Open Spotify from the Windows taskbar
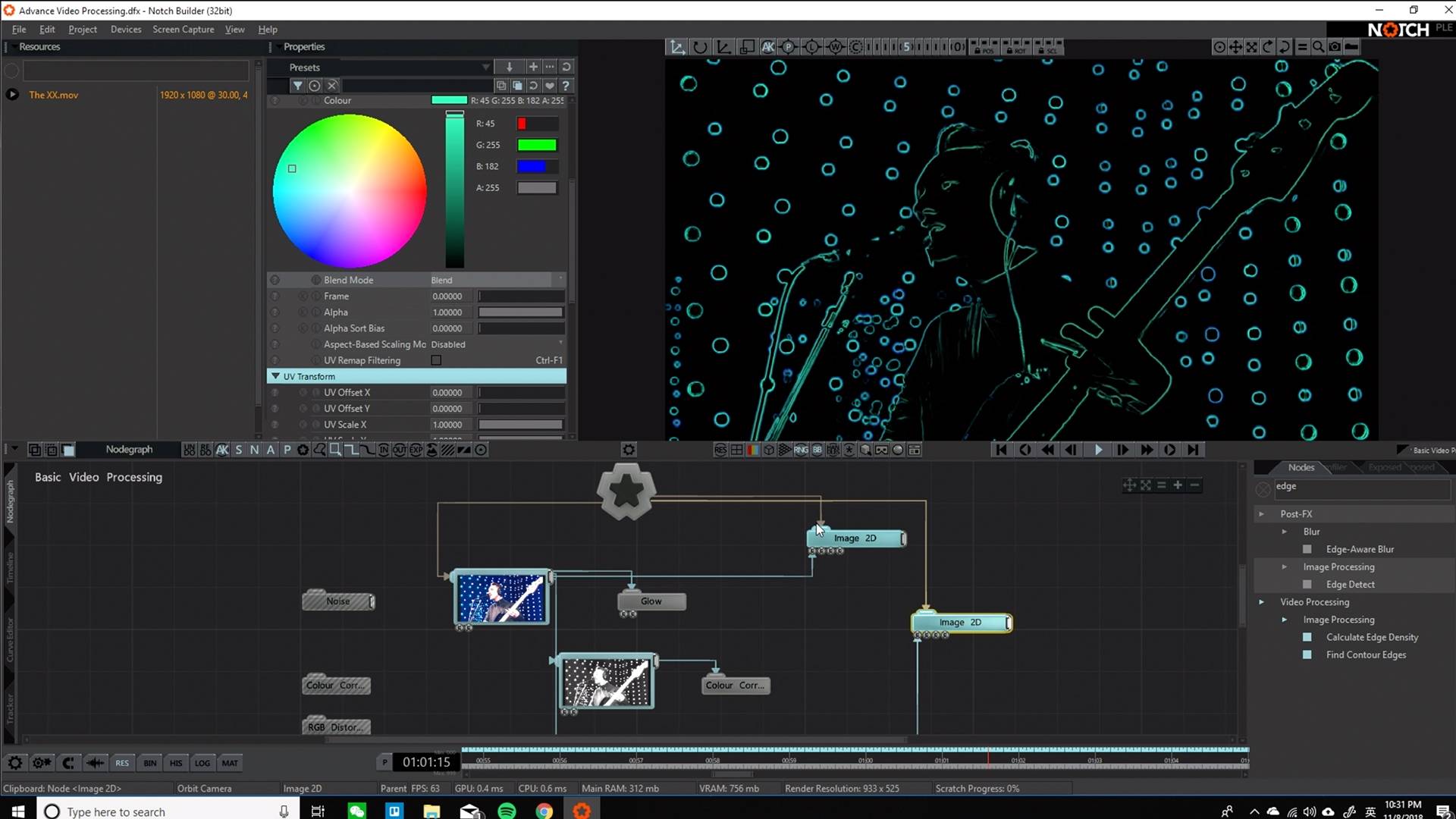The height and width of the screenshot is (819, 1456). pyautogui.click(x=507, y=811)
